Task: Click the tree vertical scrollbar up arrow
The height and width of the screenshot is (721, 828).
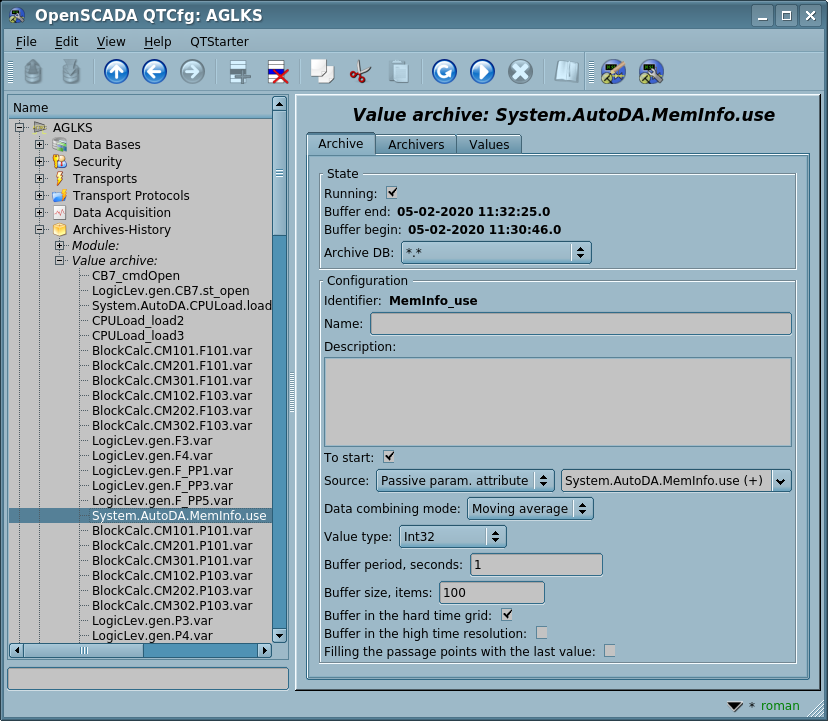Action: point(279,104)
